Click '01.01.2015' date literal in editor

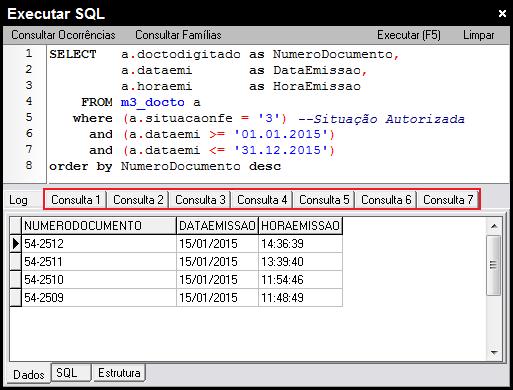[x=281, y=134]
